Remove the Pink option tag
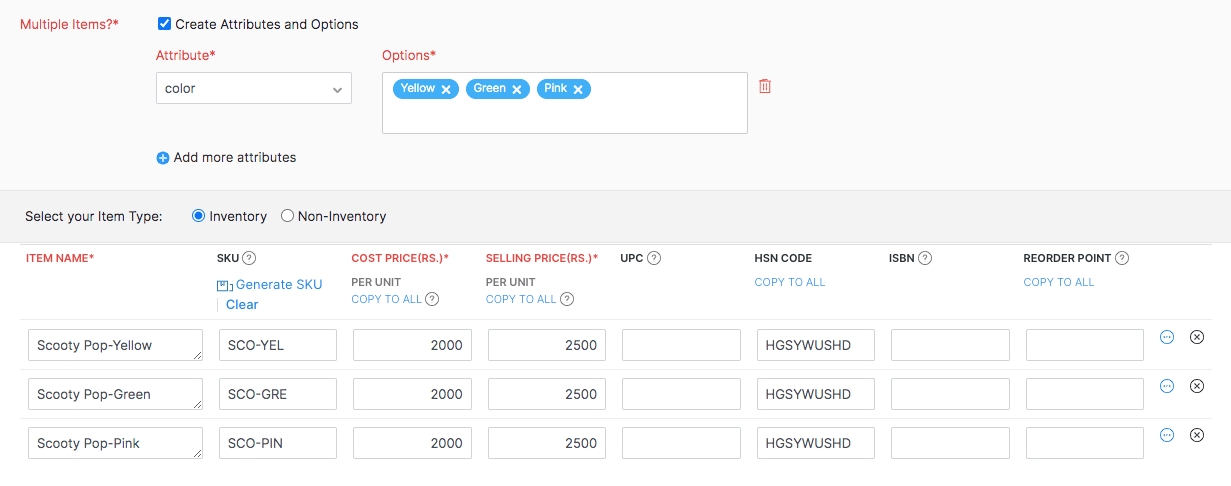The height and width of the screenshot is (486, 1231). tap(578, 89)
